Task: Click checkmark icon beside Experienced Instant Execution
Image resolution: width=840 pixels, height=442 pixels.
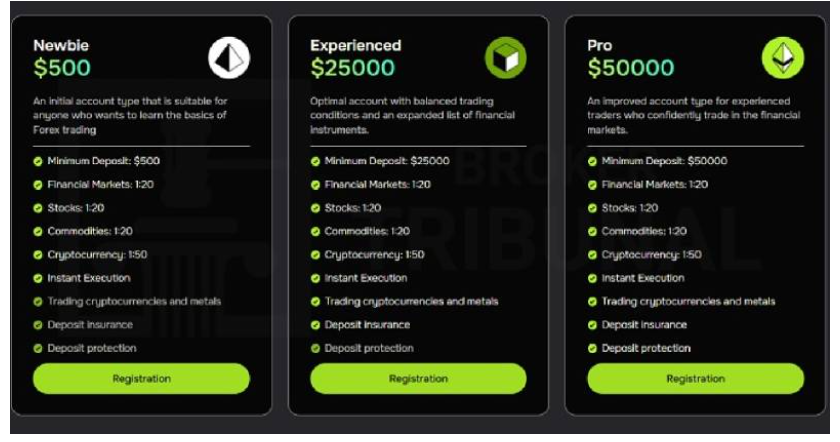Action: click(x=315, y=278)
